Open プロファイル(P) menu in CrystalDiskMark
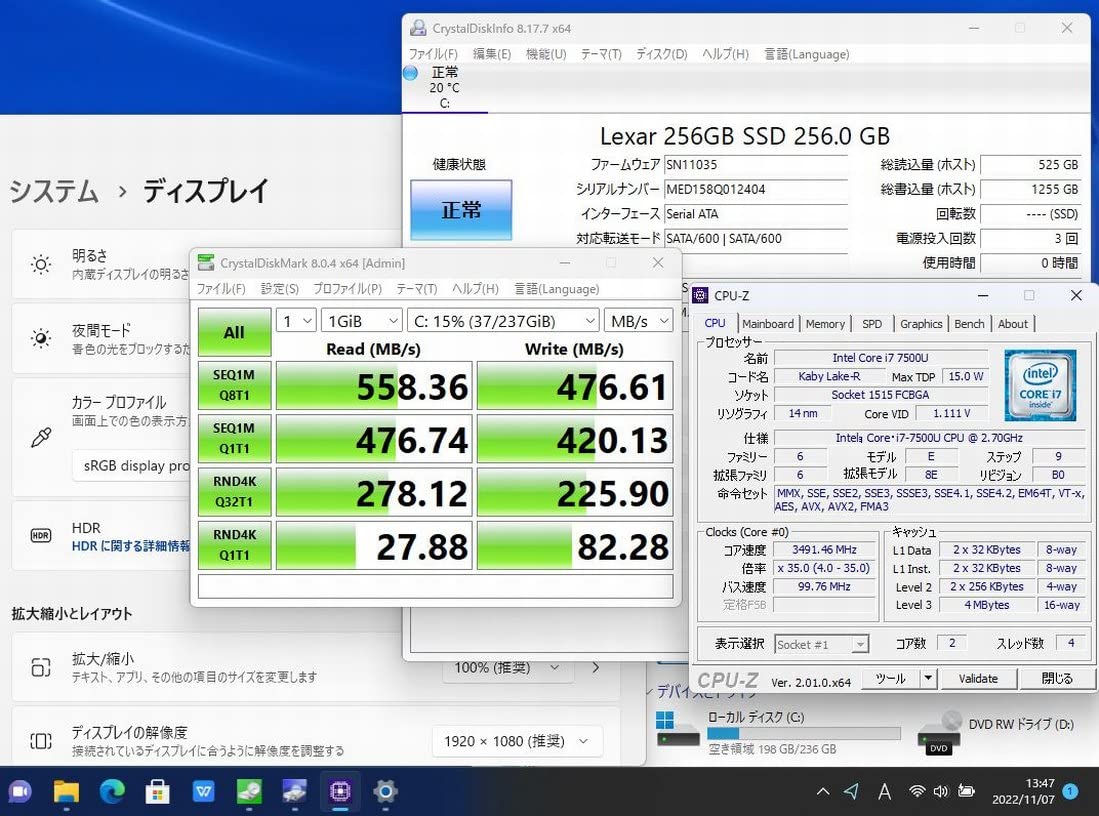Image resolution: width=1099 pixels, height=816 pixels. click(347, 289)
